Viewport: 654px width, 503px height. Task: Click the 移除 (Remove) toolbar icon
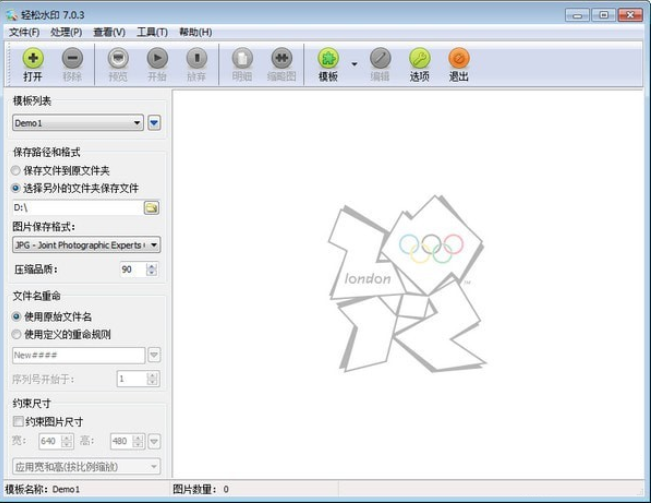click(72, 60)
